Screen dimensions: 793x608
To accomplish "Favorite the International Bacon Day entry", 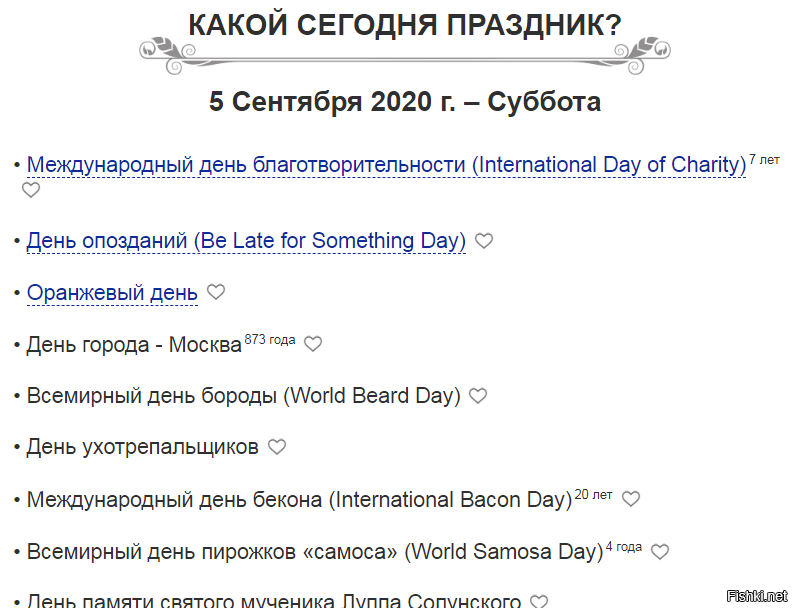I will pos(631,499).
